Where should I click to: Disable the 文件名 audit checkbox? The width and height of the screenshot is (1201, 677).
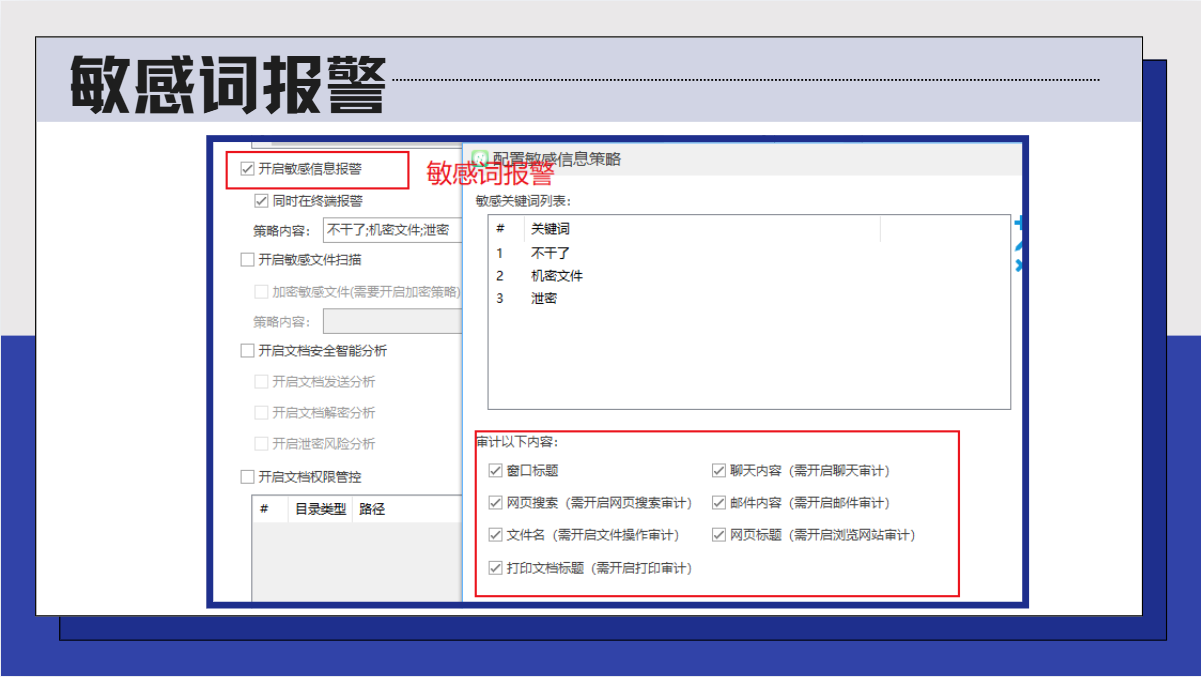pyautogui.click(x=495, y=535)
